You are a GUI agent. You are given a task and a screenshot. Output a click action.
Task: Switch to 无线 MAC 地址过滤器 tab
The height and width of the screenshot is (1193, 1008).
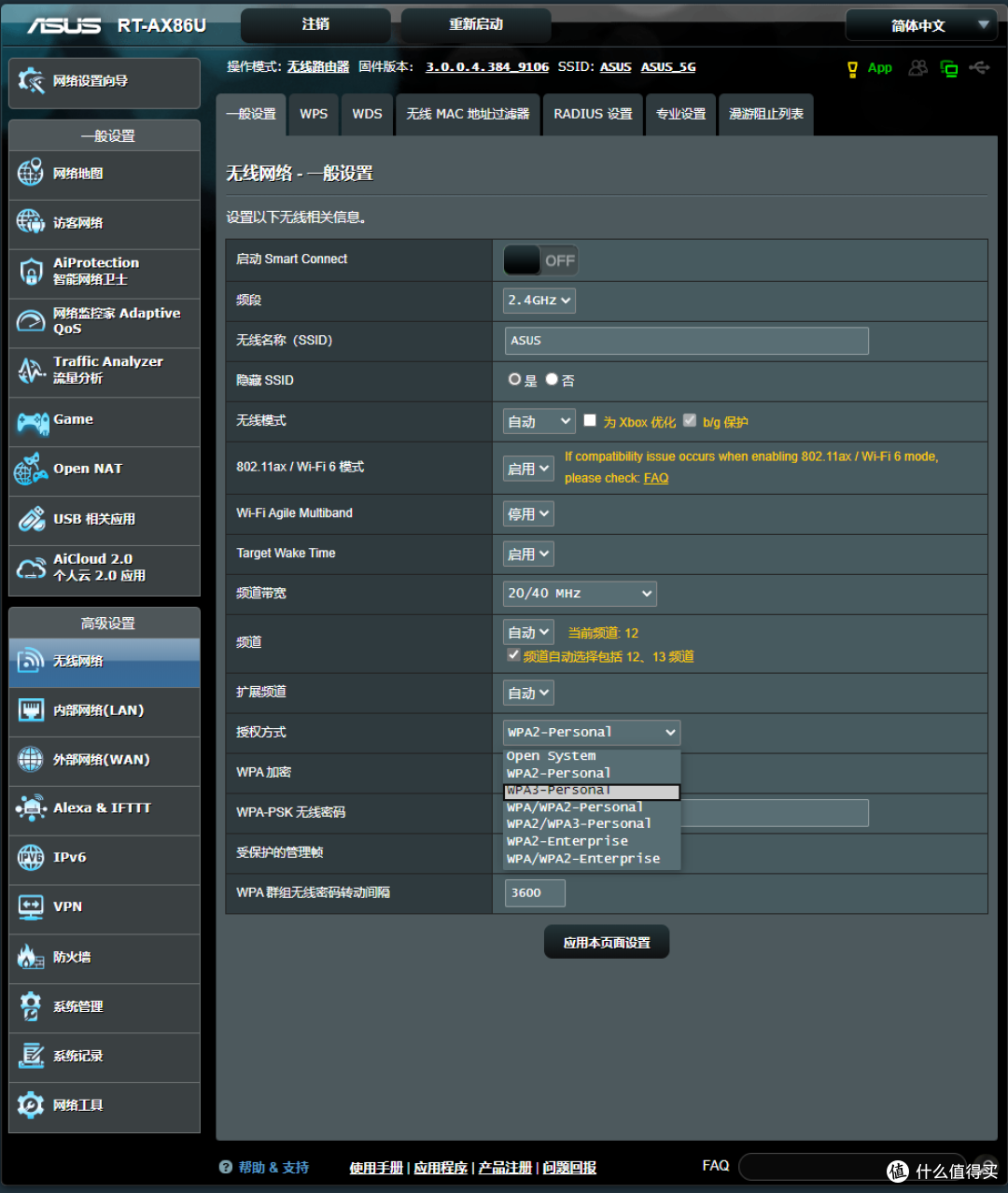point(468,115)
